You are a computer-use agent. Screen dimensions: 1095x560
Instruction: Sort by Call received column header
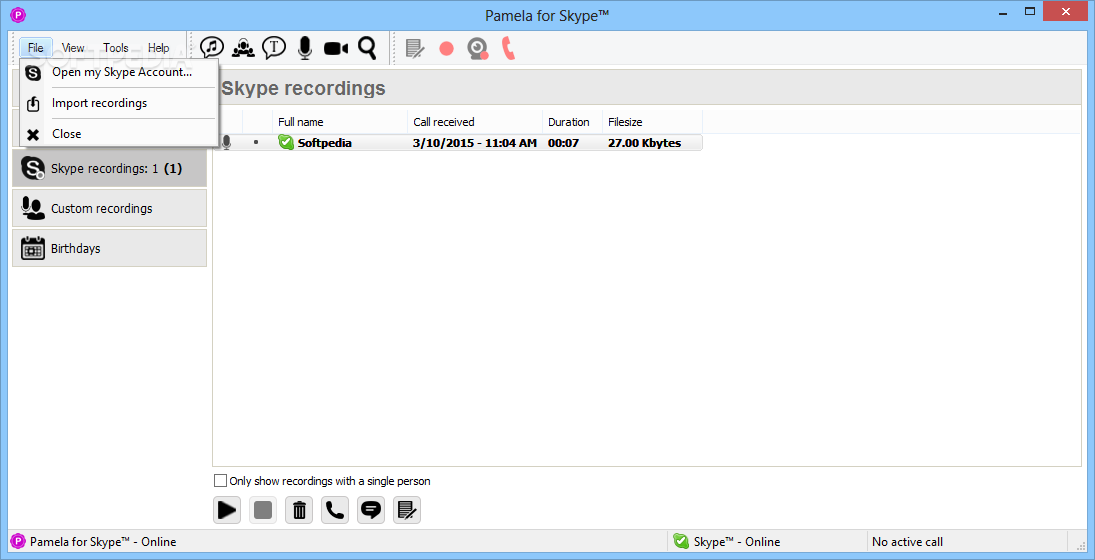coord(475,122)
